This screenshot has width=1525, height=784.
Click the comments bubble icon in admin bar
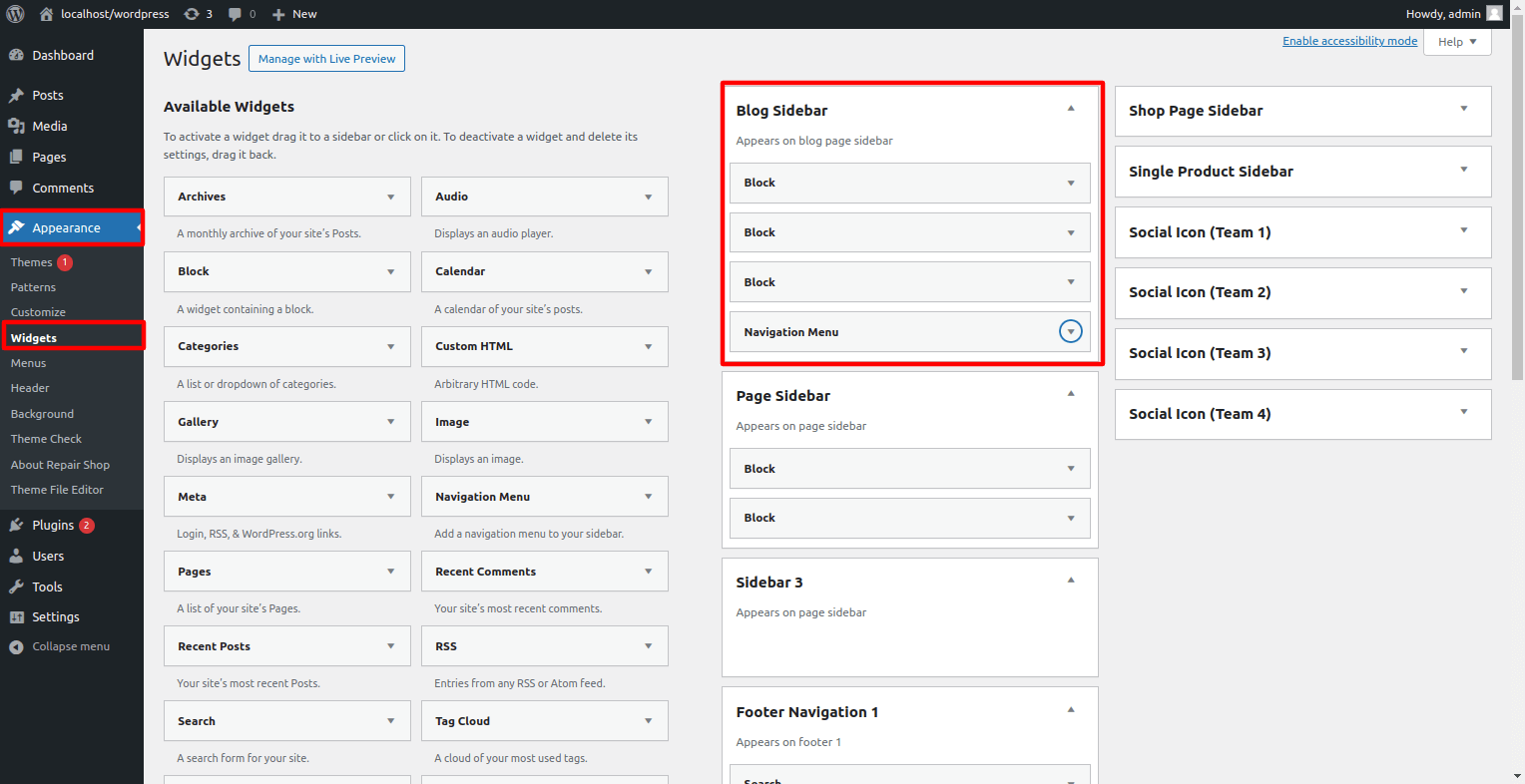click(235, 14)
